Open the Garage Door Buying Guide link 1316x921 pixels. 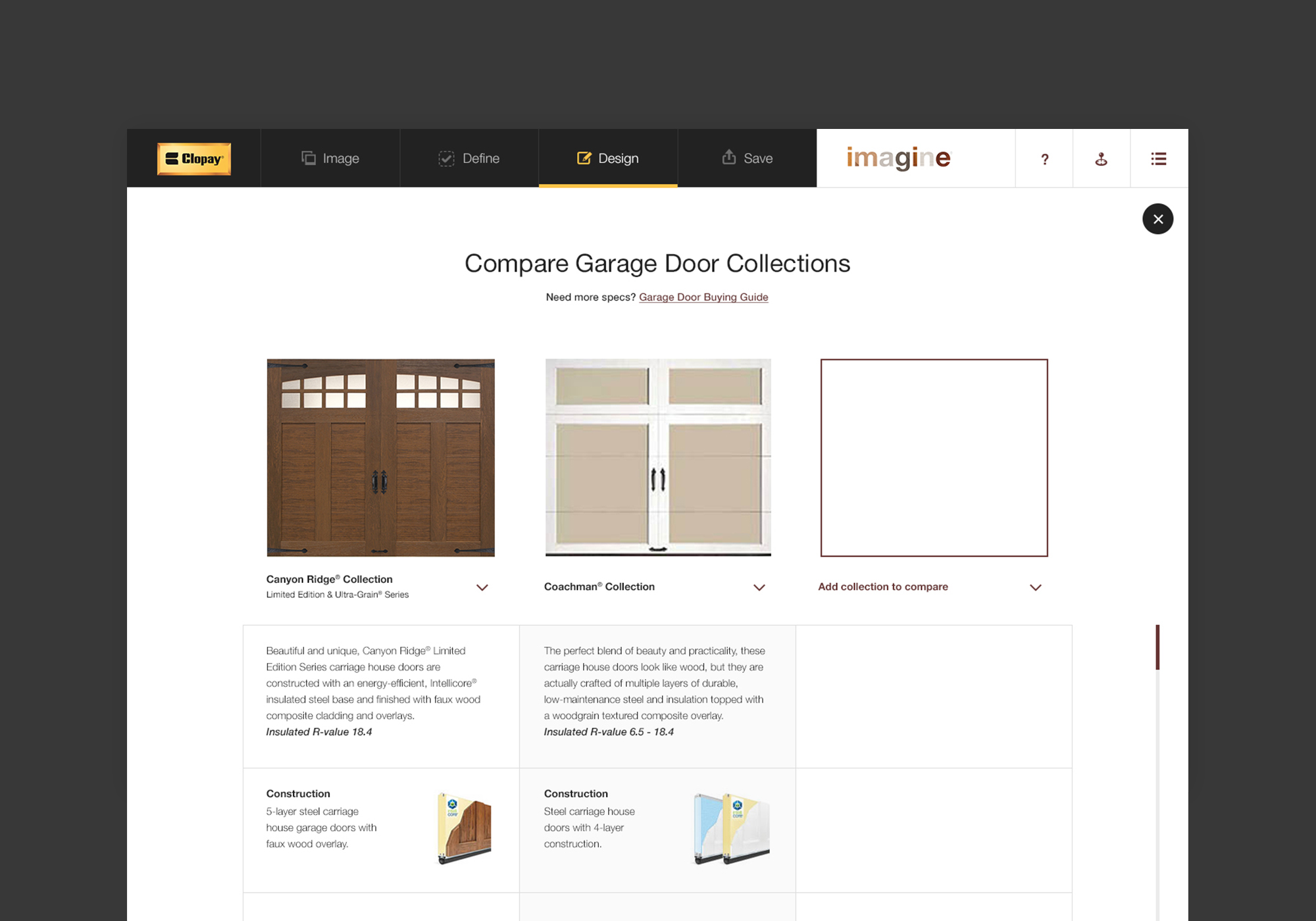coord(703,297)
